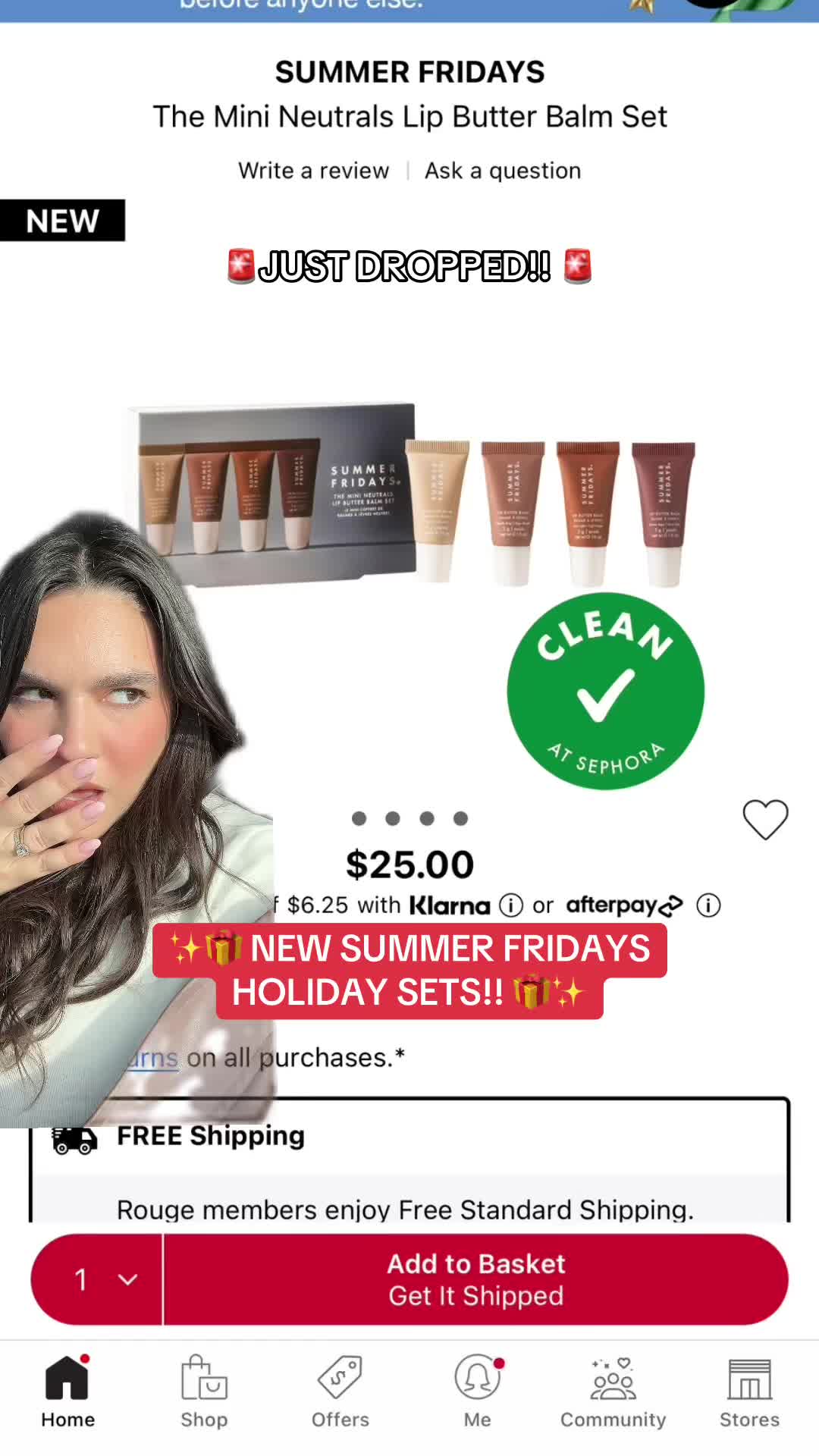Select the FREE Shipping option box

[409, 1159]
